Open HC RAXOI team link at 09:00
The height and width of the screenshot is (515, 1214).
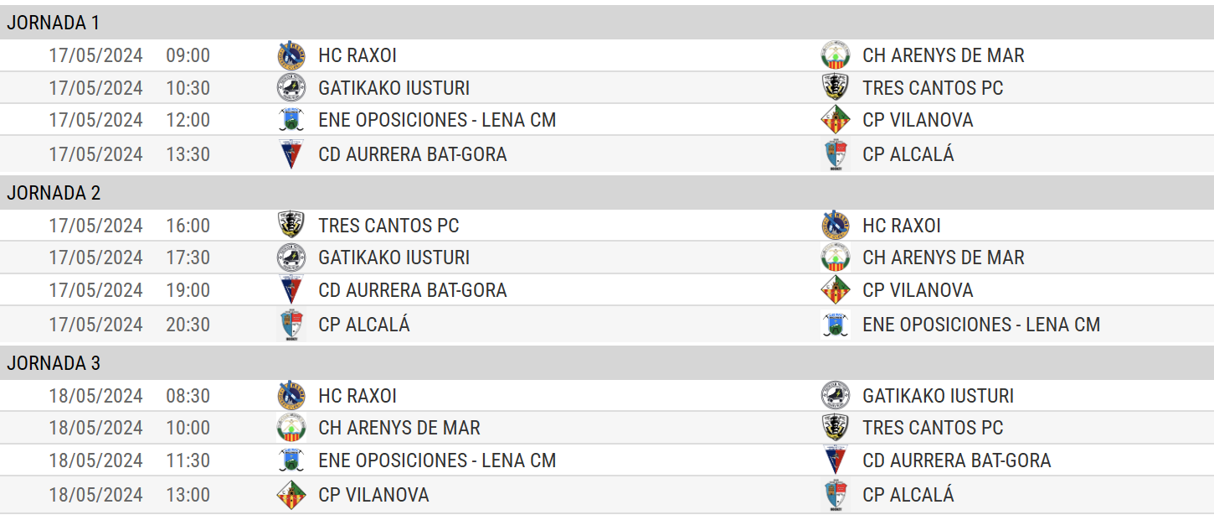tap(357, 56)
